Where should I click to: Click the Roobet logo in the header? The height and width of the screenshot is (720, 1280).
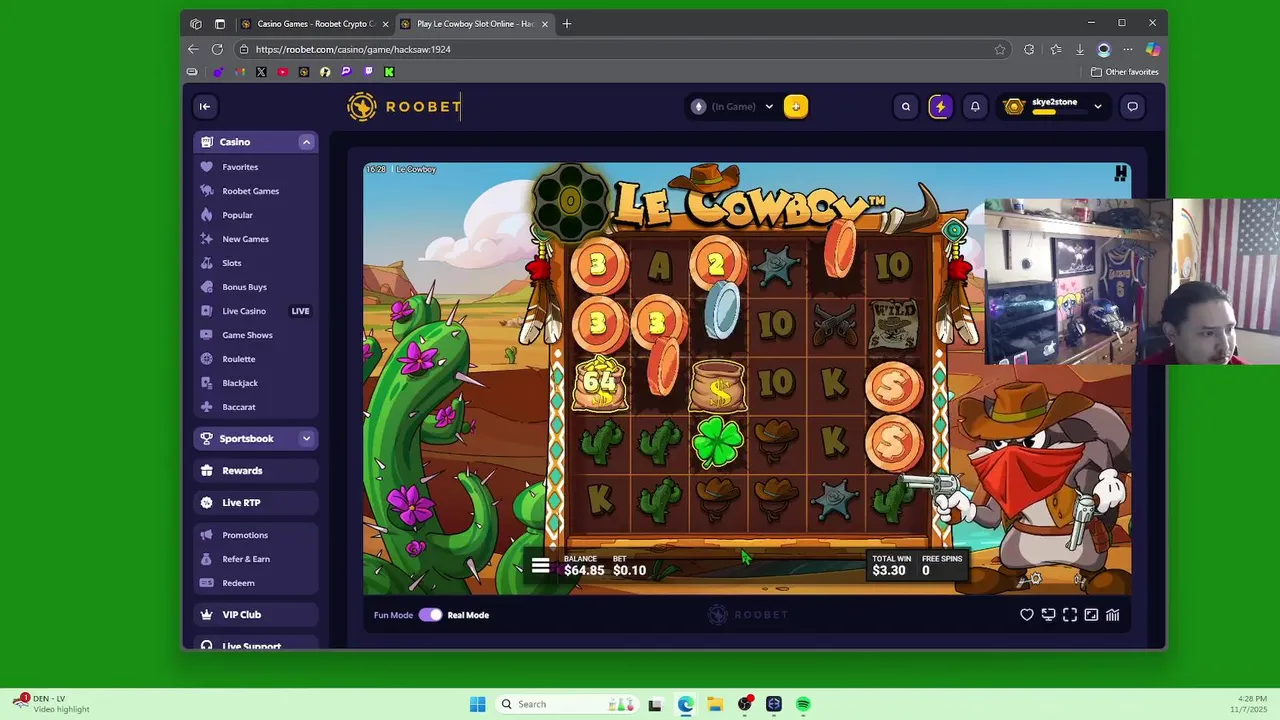(x=405, y=106)
